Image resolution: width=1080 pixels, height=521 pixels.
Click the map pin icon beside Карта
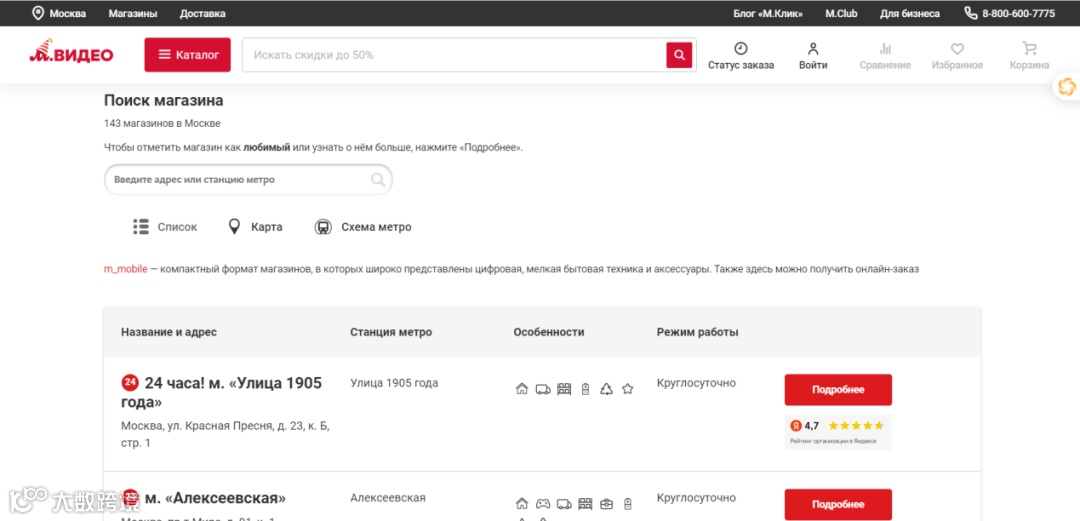[x=234, y=227]
